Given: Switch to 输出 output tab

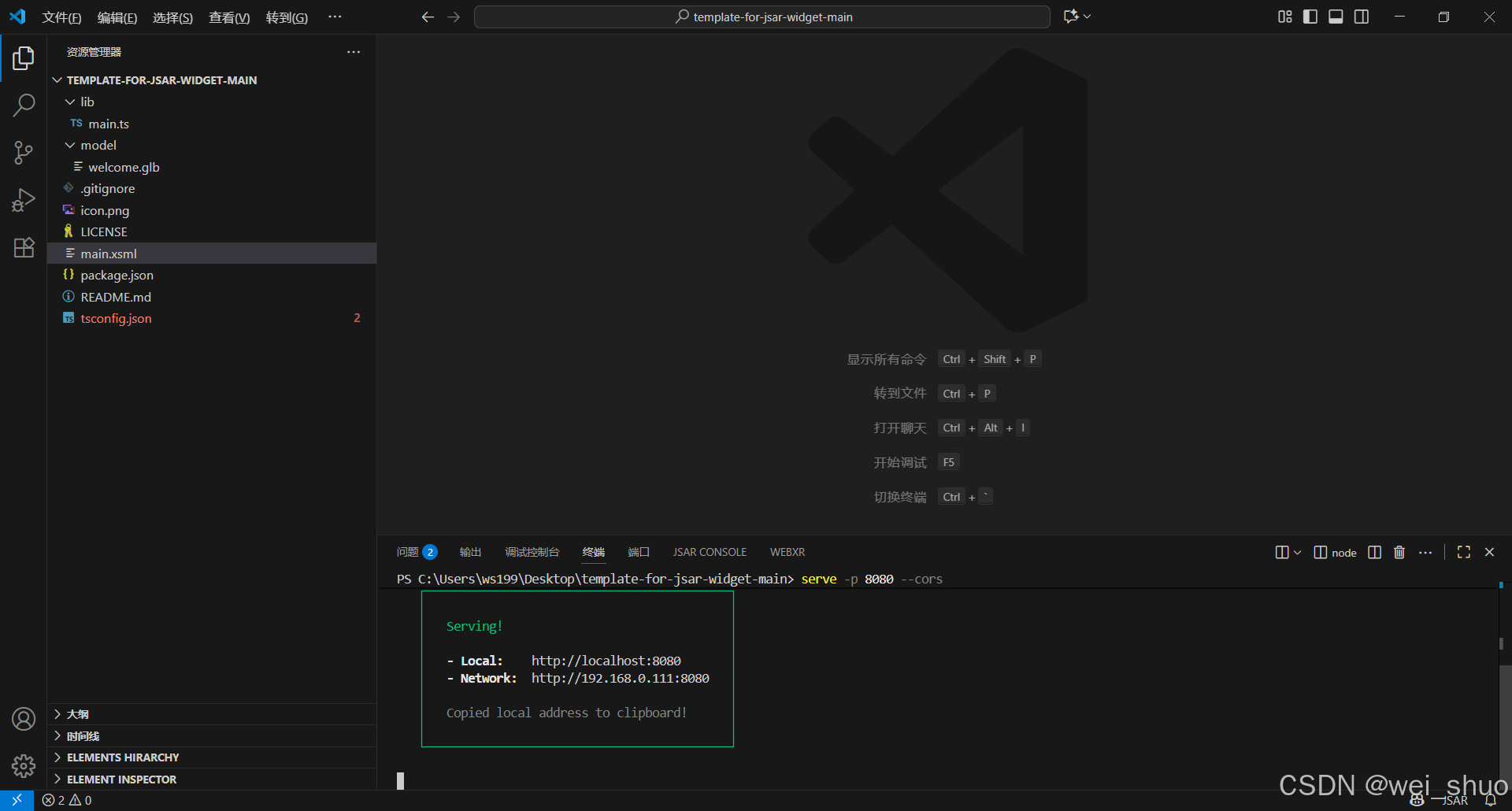Looking at the screenshot, I should 470,552.
